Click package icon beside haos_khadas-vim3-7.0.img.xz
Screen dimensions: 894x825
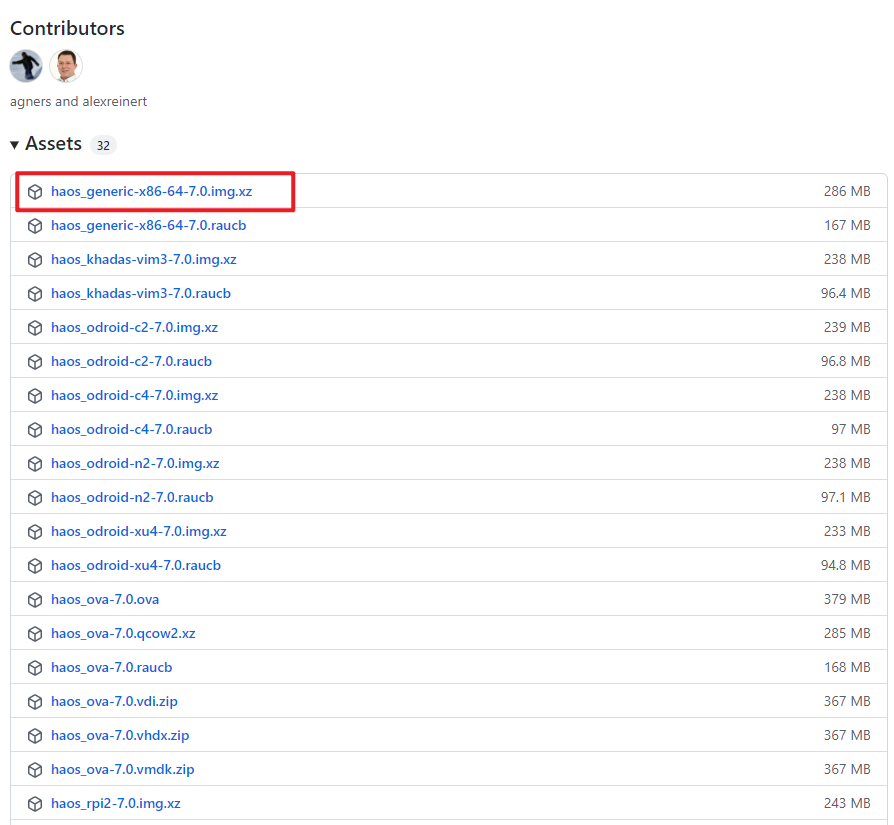coord(35,260)
